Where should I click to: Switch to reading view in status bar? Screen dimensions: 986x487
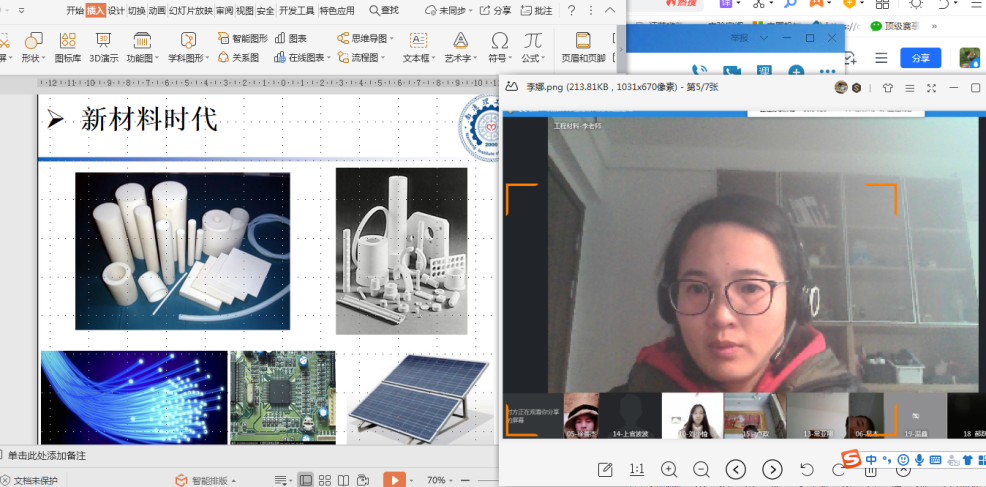click(x=343, y=480)
